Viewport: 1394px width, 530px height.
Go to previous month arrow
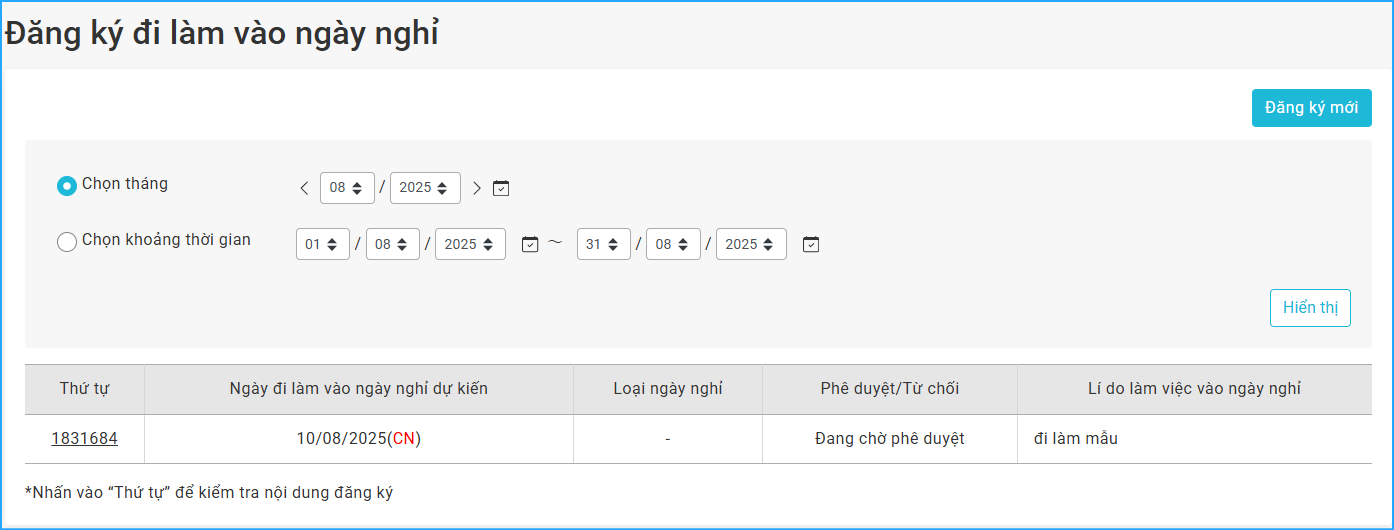[x=305, y=188]
